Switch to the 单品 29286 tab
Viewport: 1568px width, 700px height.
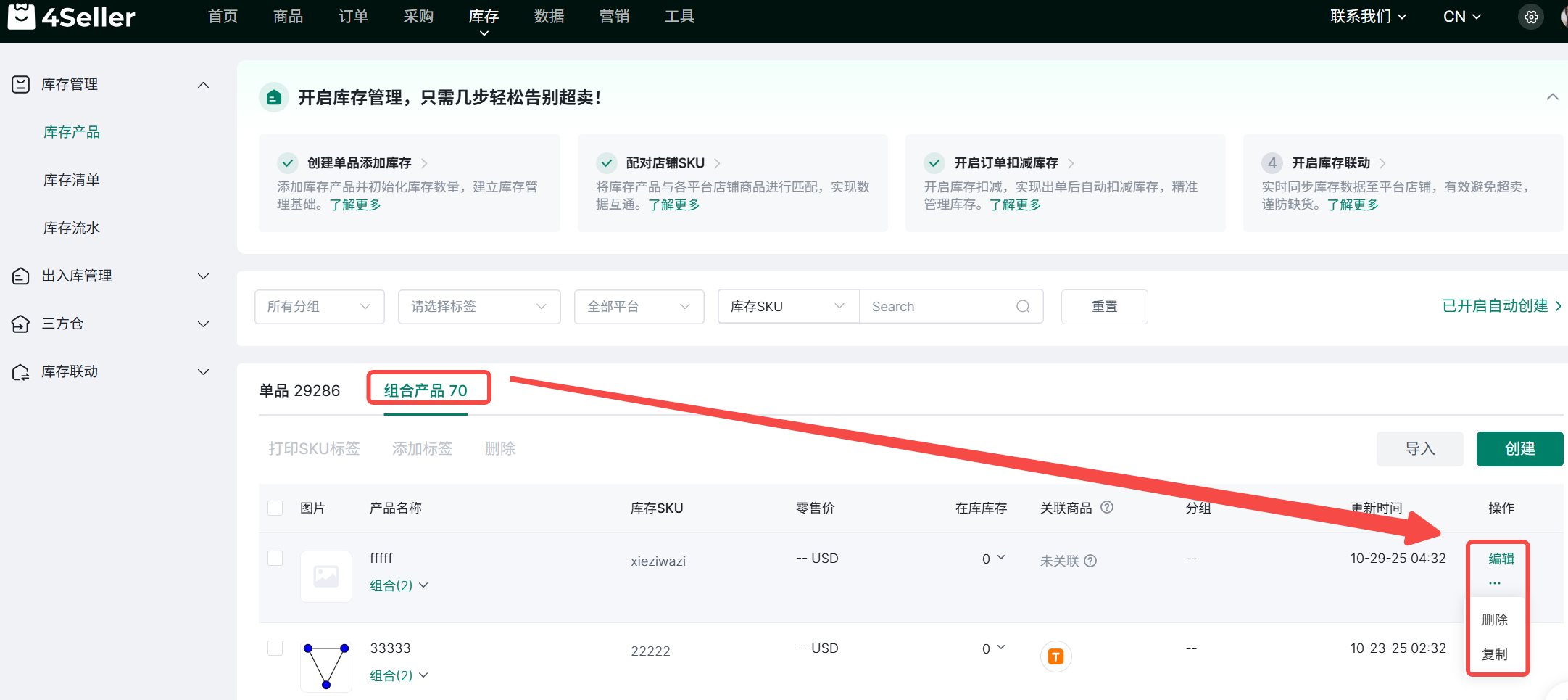299,391
